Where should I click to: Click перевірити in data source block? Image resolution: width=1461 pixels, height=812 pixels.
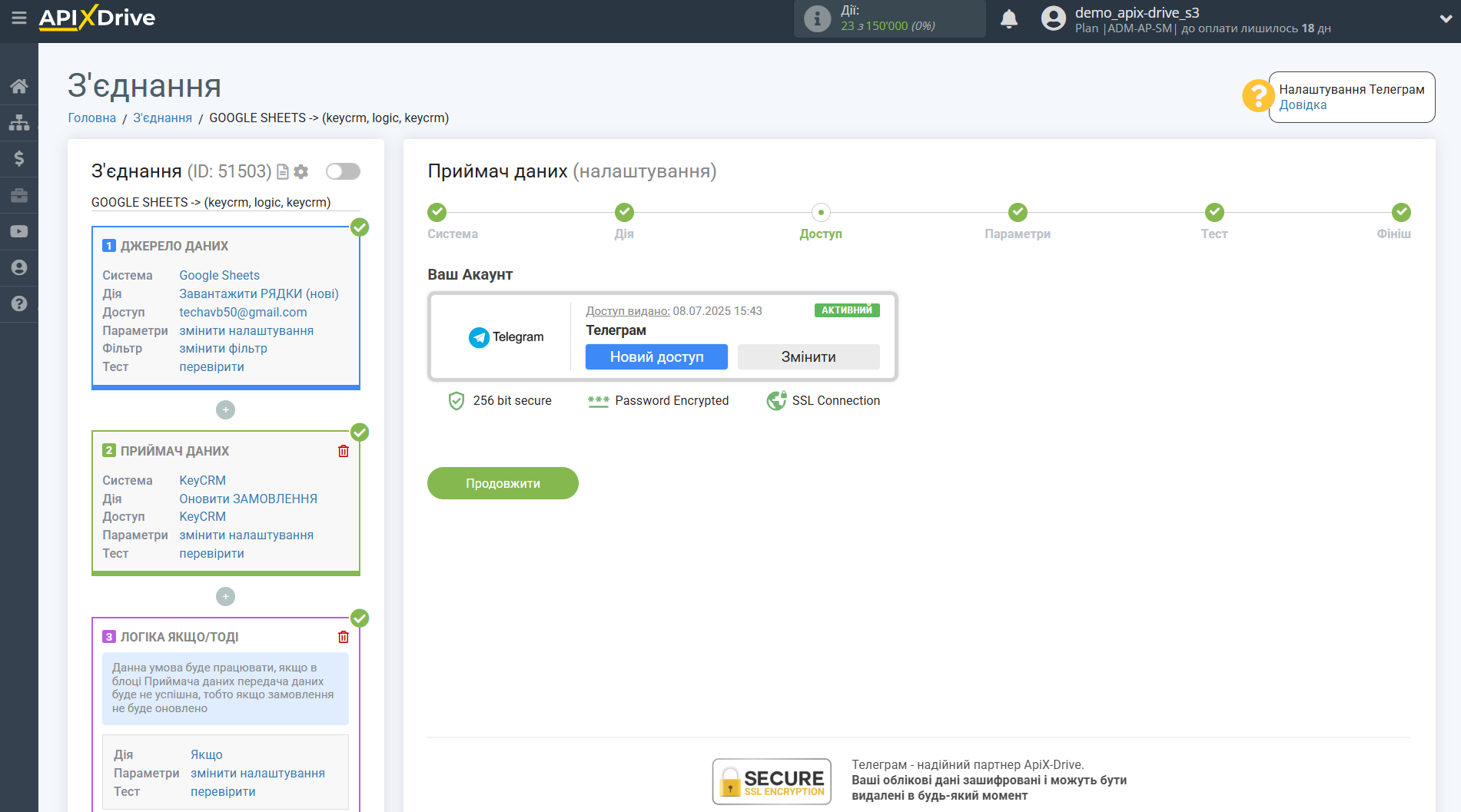[212, 366]
